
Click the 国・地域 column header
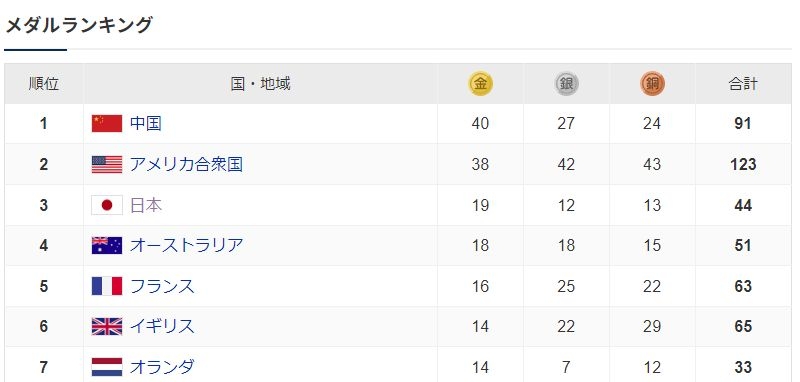260,84
